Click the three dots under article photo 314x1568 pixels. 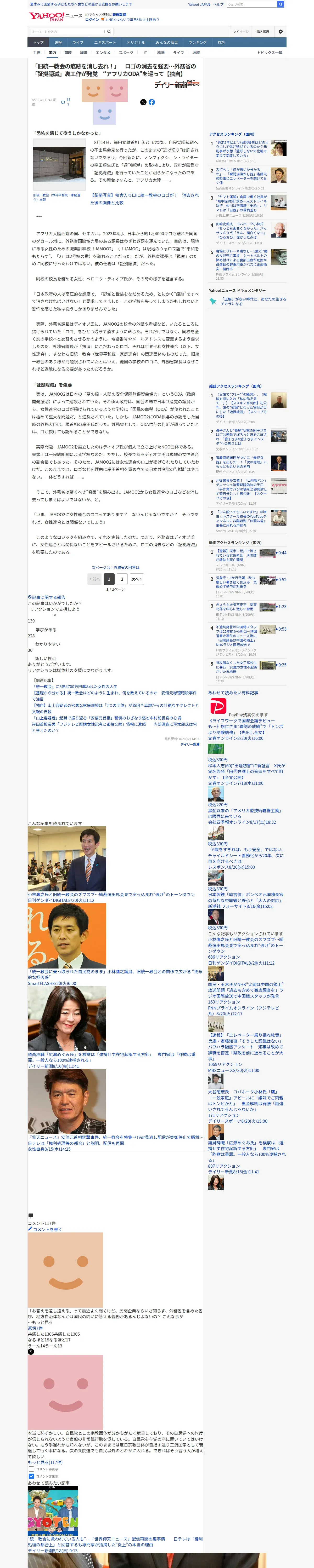pos(38,216)
